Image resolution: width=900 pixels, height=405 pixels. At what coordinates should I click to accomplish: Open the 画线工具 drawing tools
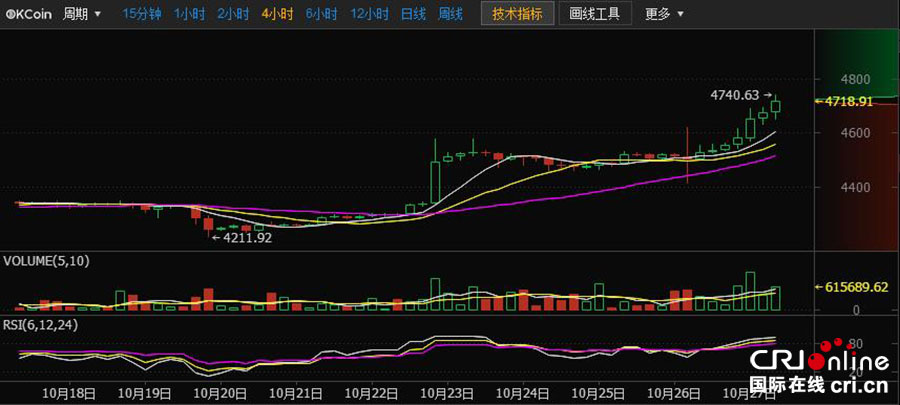click(x=594, y=15)
